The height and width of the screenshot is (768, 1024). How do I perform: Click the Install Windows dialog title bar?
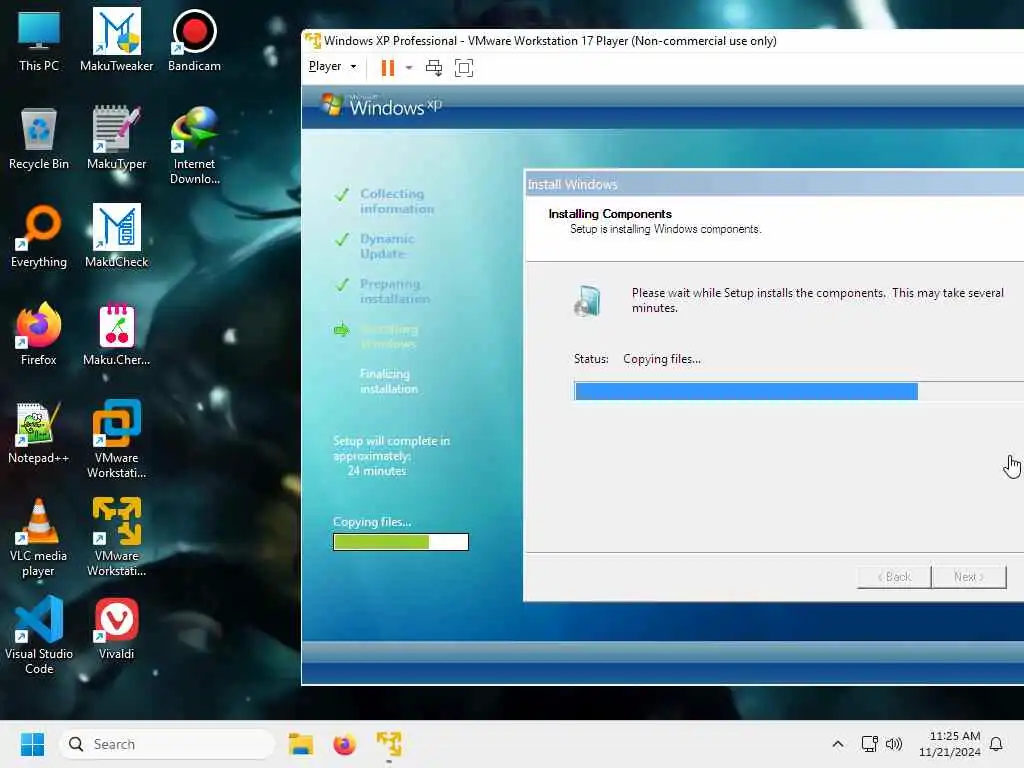coord(775,184)
